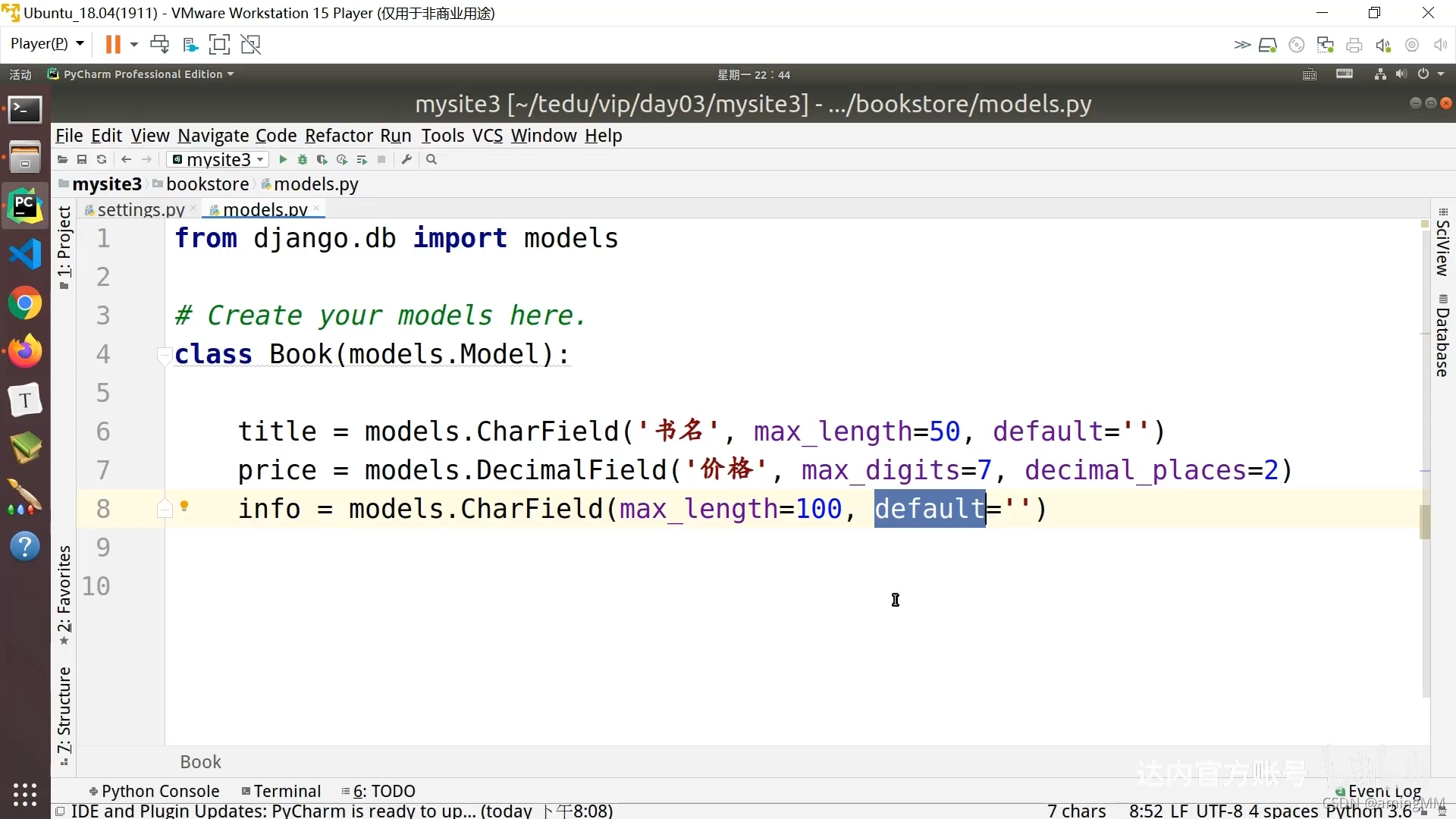Collapse the Book class fold marker on line 4
The image size is (1456, 819).
click(x=164, y=354)
